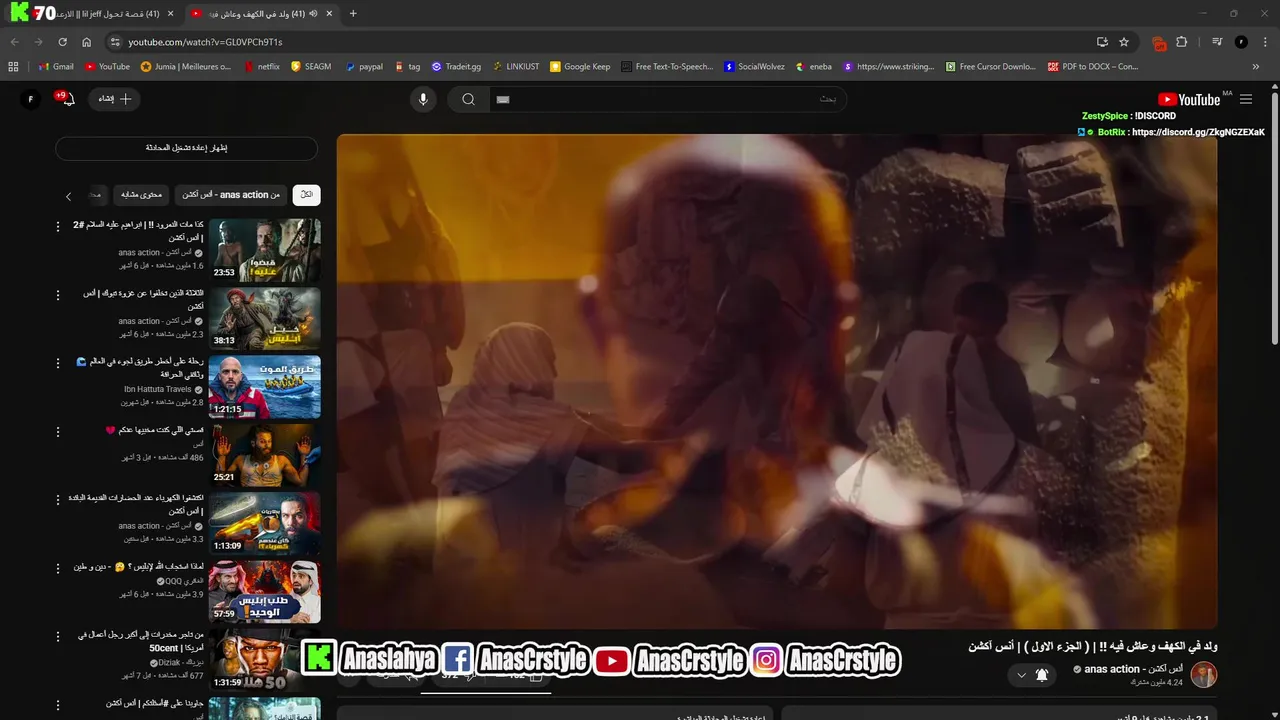Open Gmail bookmark

(x=56, y=67)
